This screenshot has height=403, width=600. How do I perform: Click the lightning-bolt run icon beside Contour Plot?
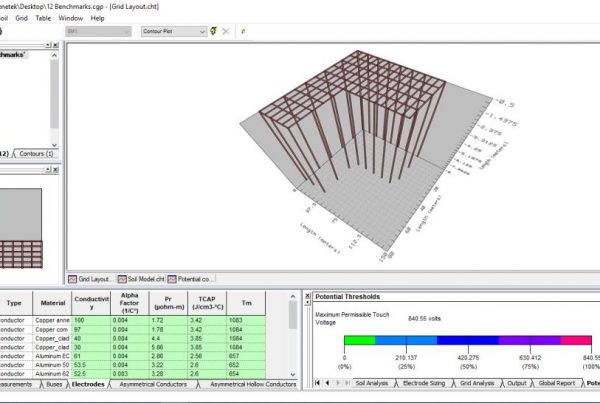[x=213, y=32]
